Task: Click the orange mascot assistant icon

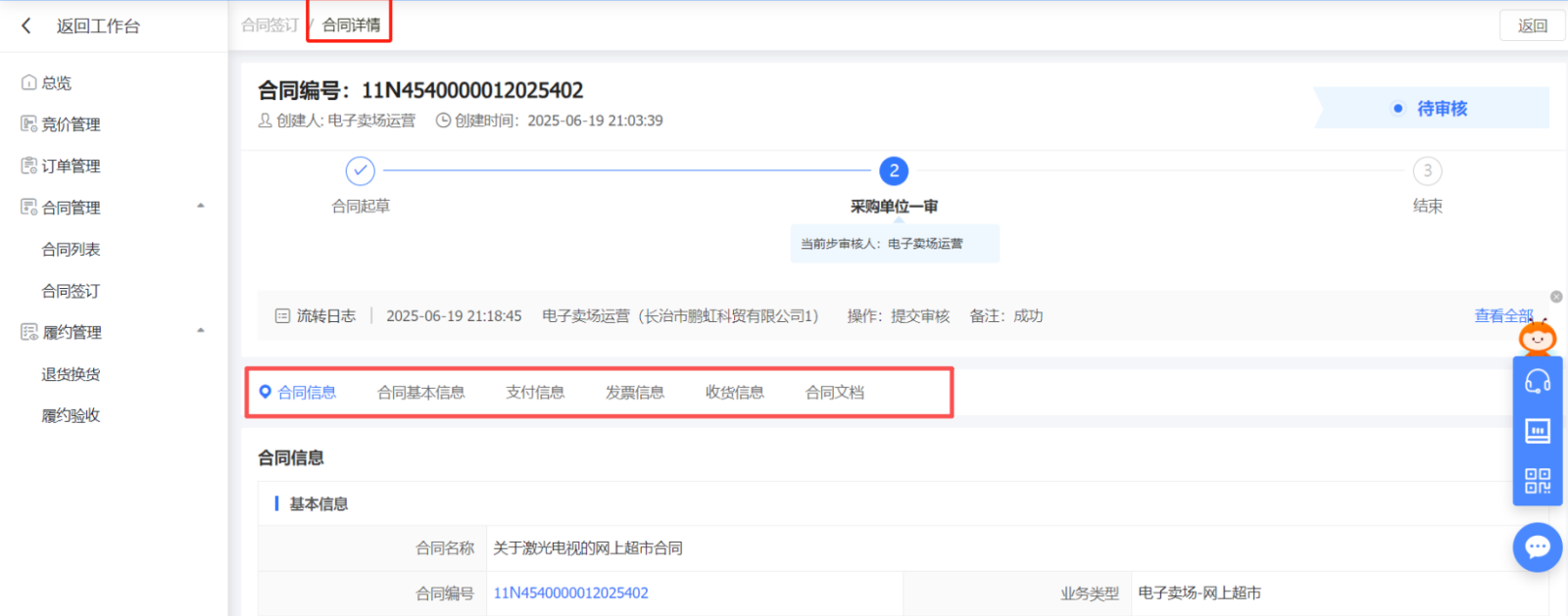Action: tap(1537, 338)
